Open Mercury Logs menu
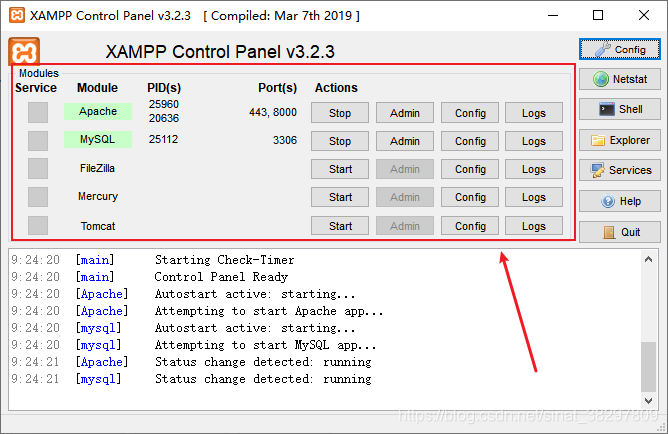 pos(534,197)
